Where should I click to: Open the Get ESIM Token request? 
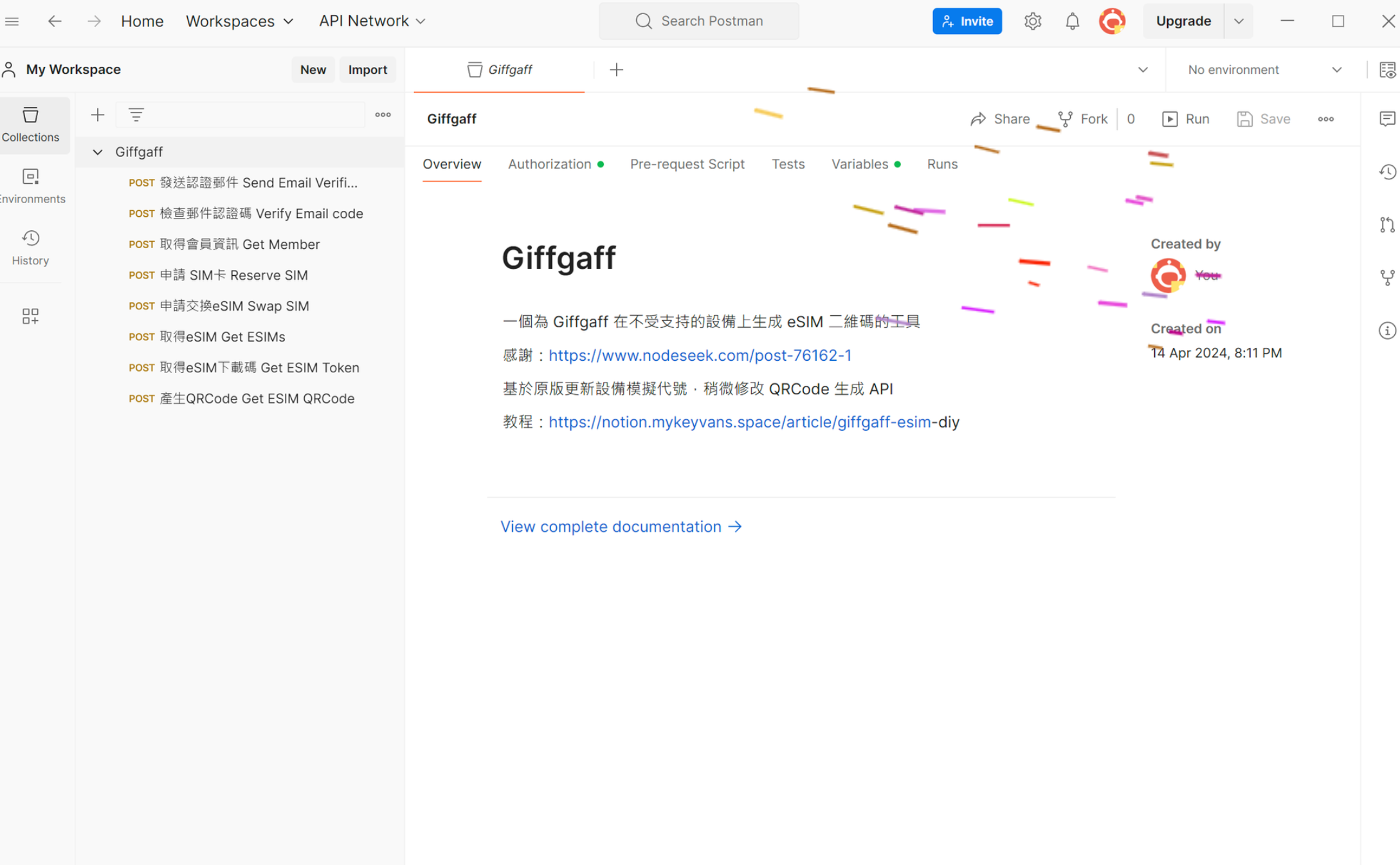240,368
